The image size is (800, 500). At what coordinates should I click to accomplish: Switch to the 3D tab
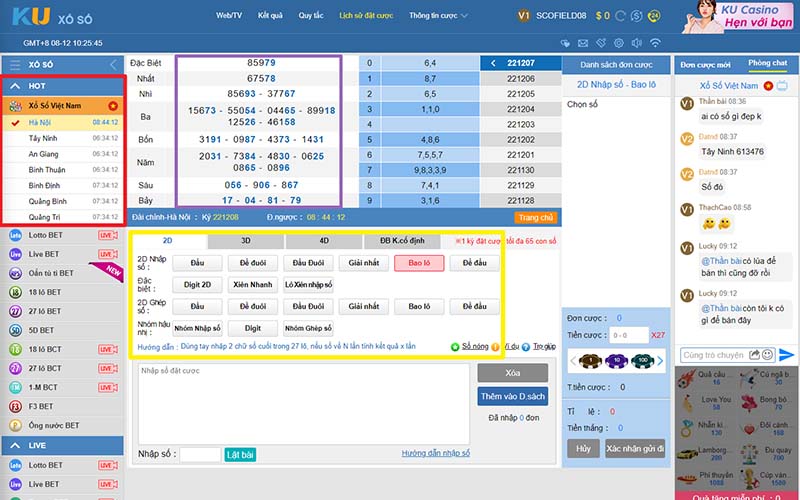pyautogui.click(x=245, y=241)
